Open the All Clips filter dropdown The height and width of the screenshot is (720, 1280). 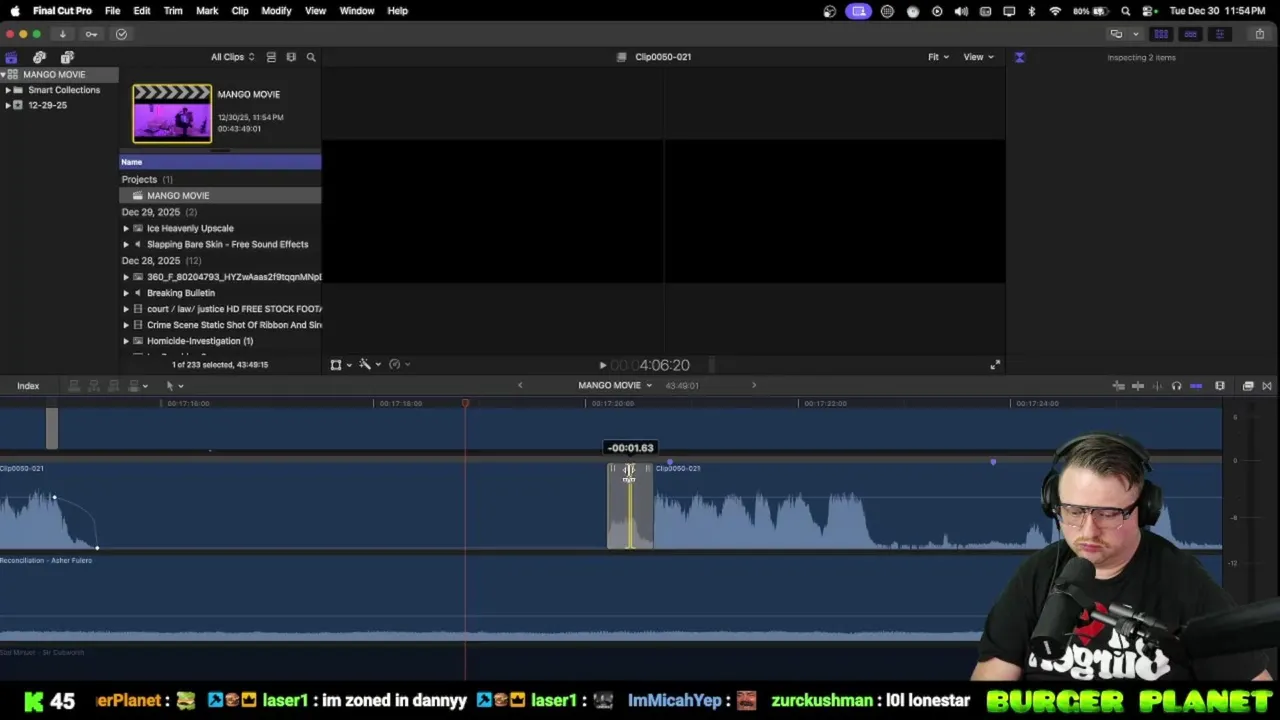232,57
